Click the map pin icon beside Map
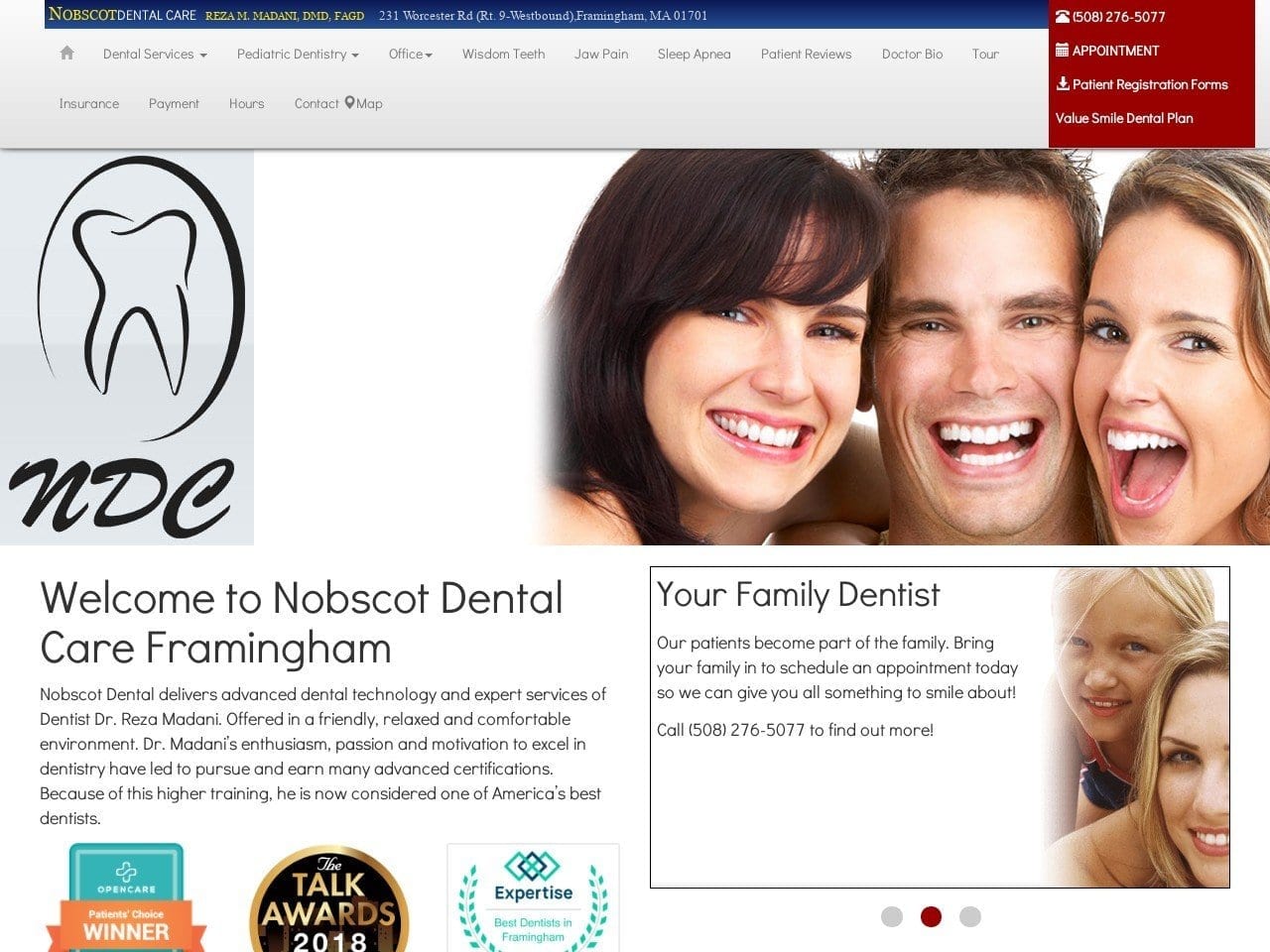Screen dimensions: 1270x952 click(349, 103)
